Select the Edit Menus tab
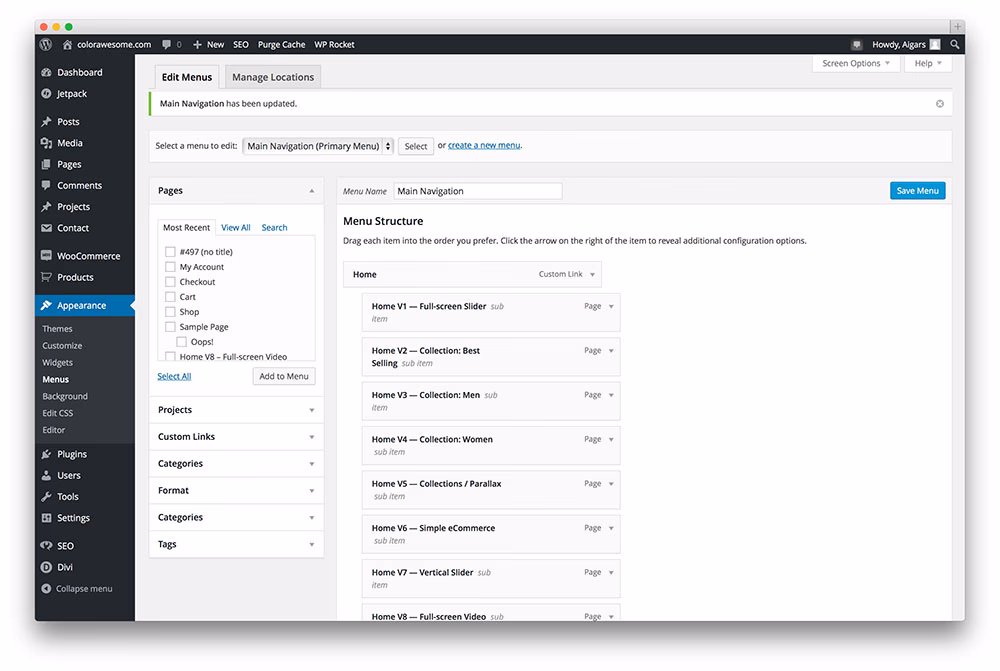1000x671 pixels. pos(187,77)
